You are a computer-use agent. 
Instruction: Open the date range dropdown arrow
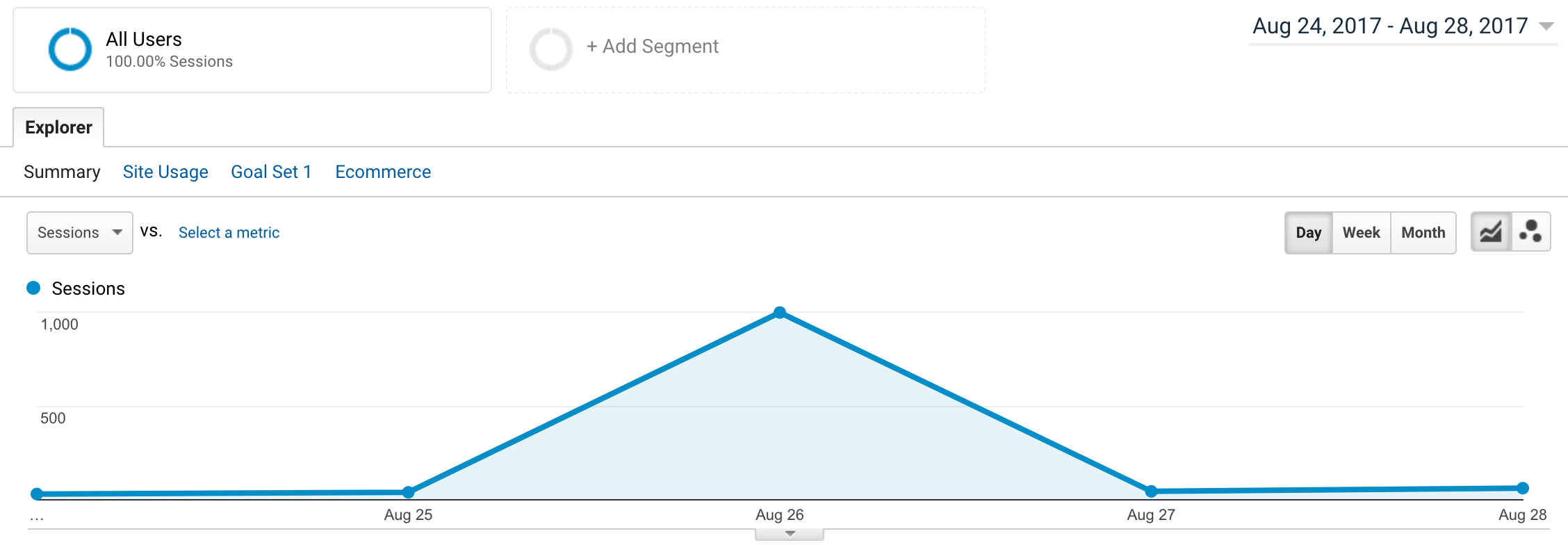pyautogui.click(x=1546, y=26)
